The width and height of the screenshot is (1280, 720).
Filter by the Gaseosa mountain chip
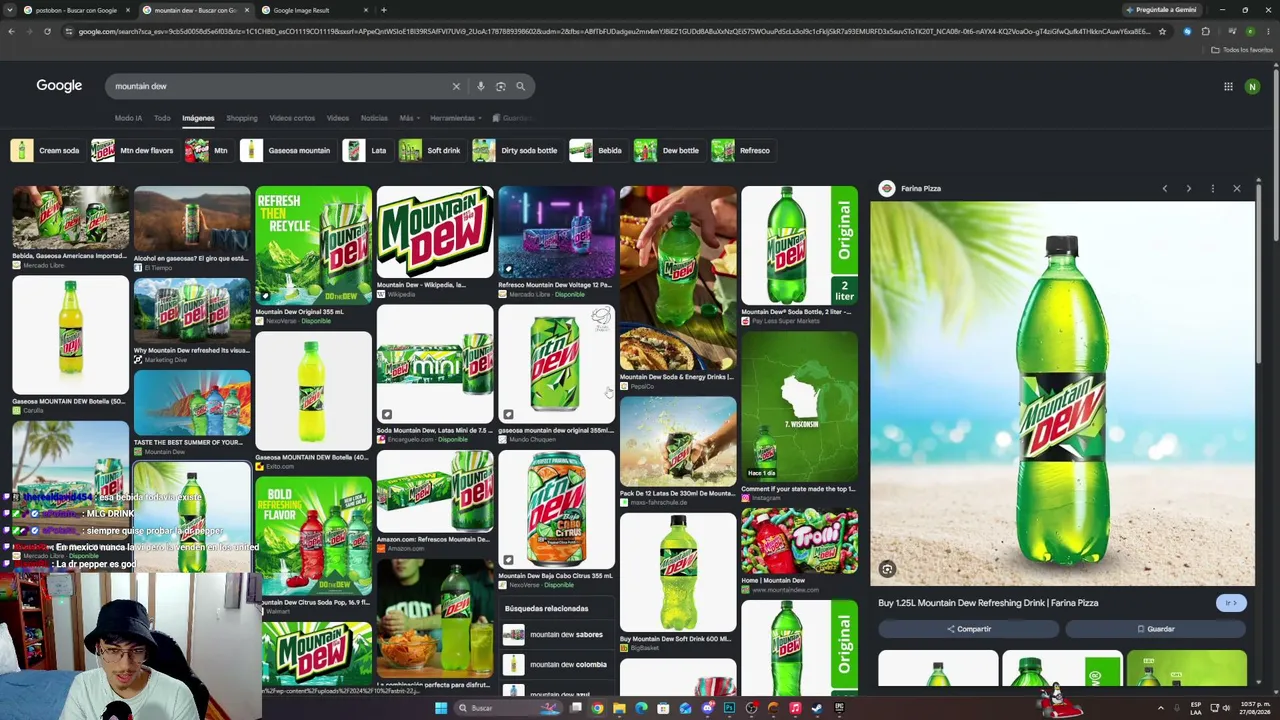[286, 151]
